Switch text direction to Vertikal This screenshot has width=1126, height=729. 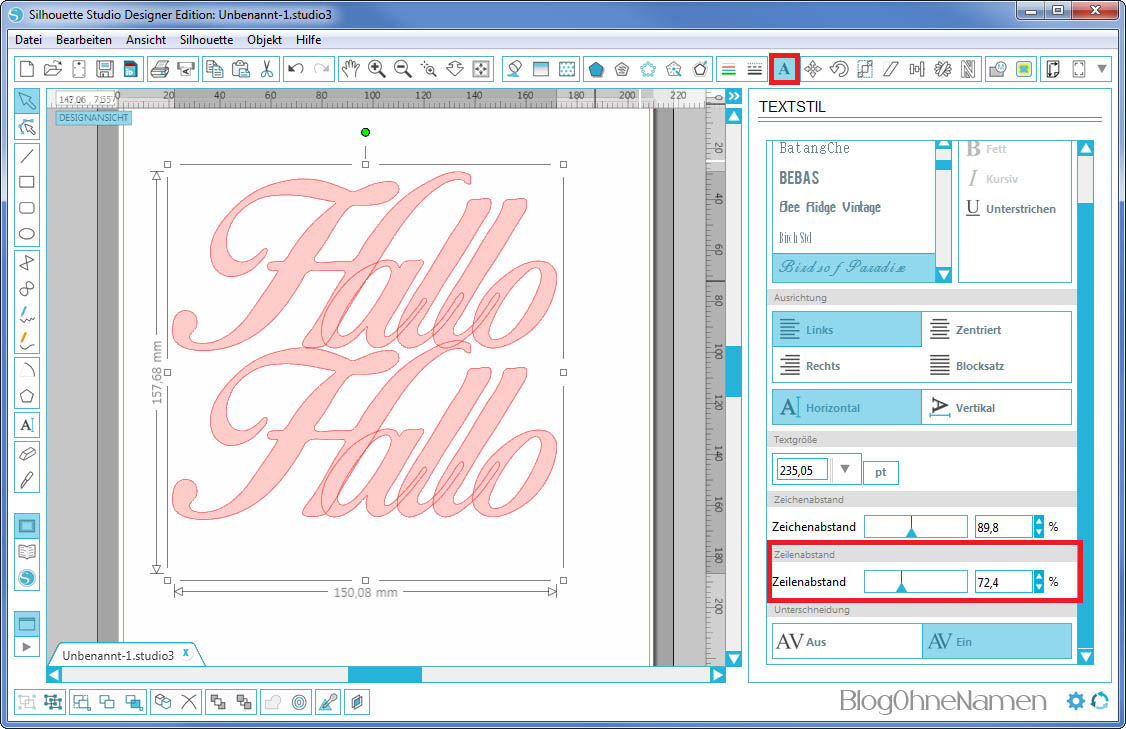point(996,408)
